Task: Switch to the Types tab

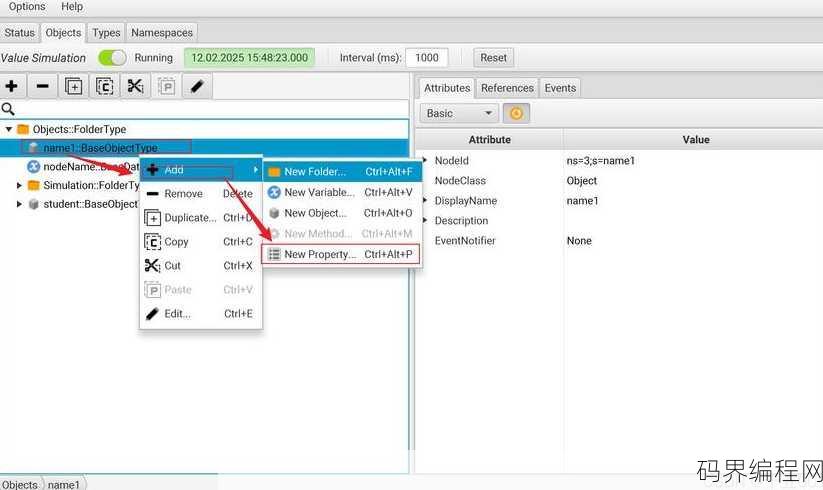Action: click(106, 33)
